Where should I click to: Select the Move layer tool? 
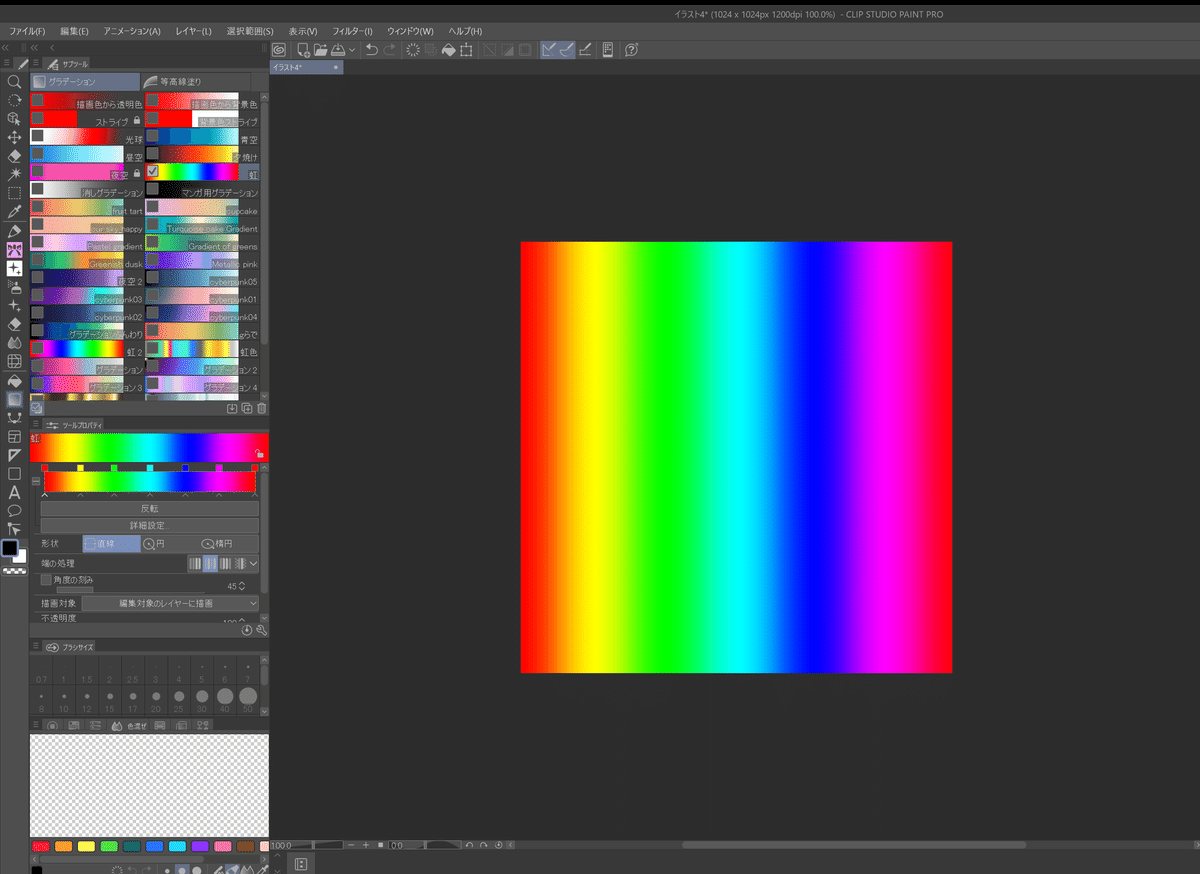pyautogui.click(x=14, y=137)
